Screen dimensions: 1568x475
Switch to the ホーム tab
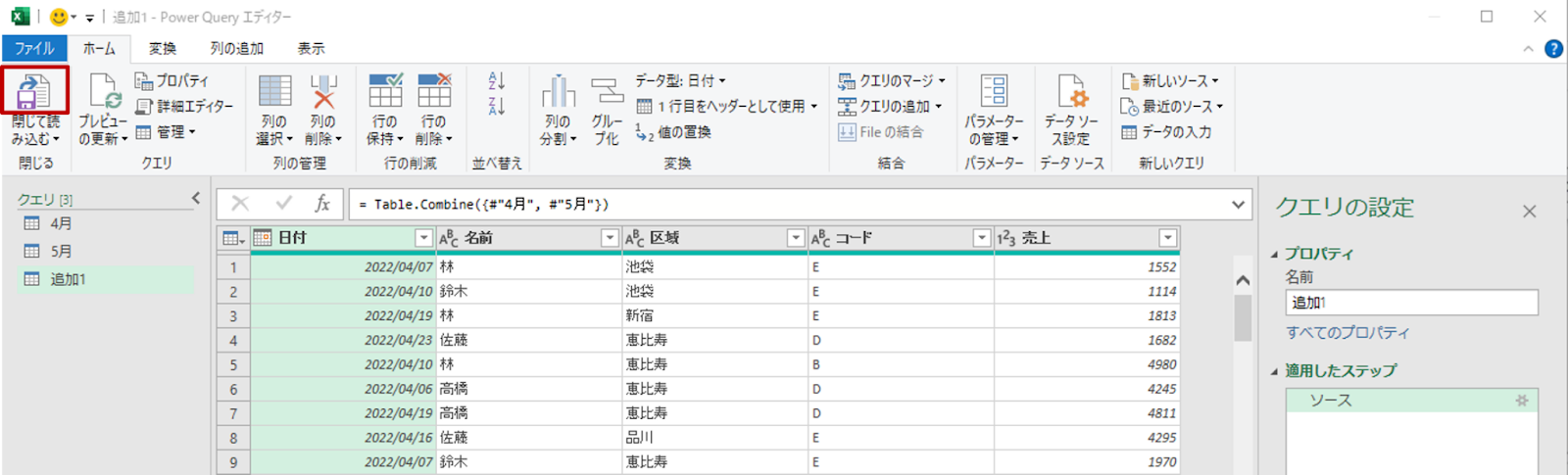99,48
